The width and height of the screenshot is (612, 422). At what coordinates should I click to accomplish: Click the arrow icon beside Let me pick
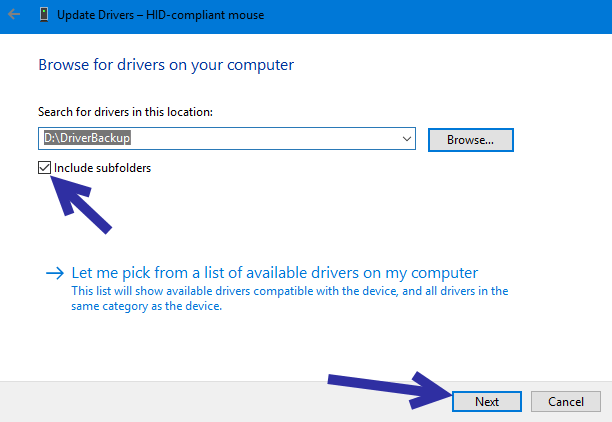tap(55, 273)
